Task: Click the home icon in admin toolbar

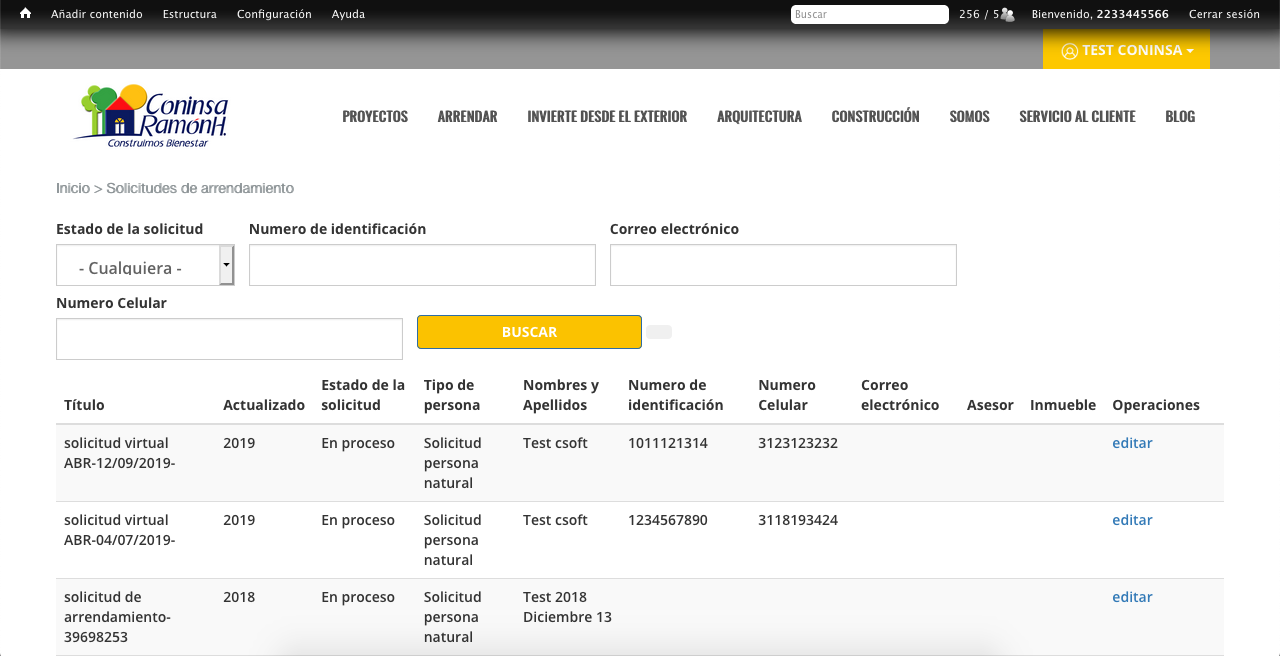Action: coord(25,14)
